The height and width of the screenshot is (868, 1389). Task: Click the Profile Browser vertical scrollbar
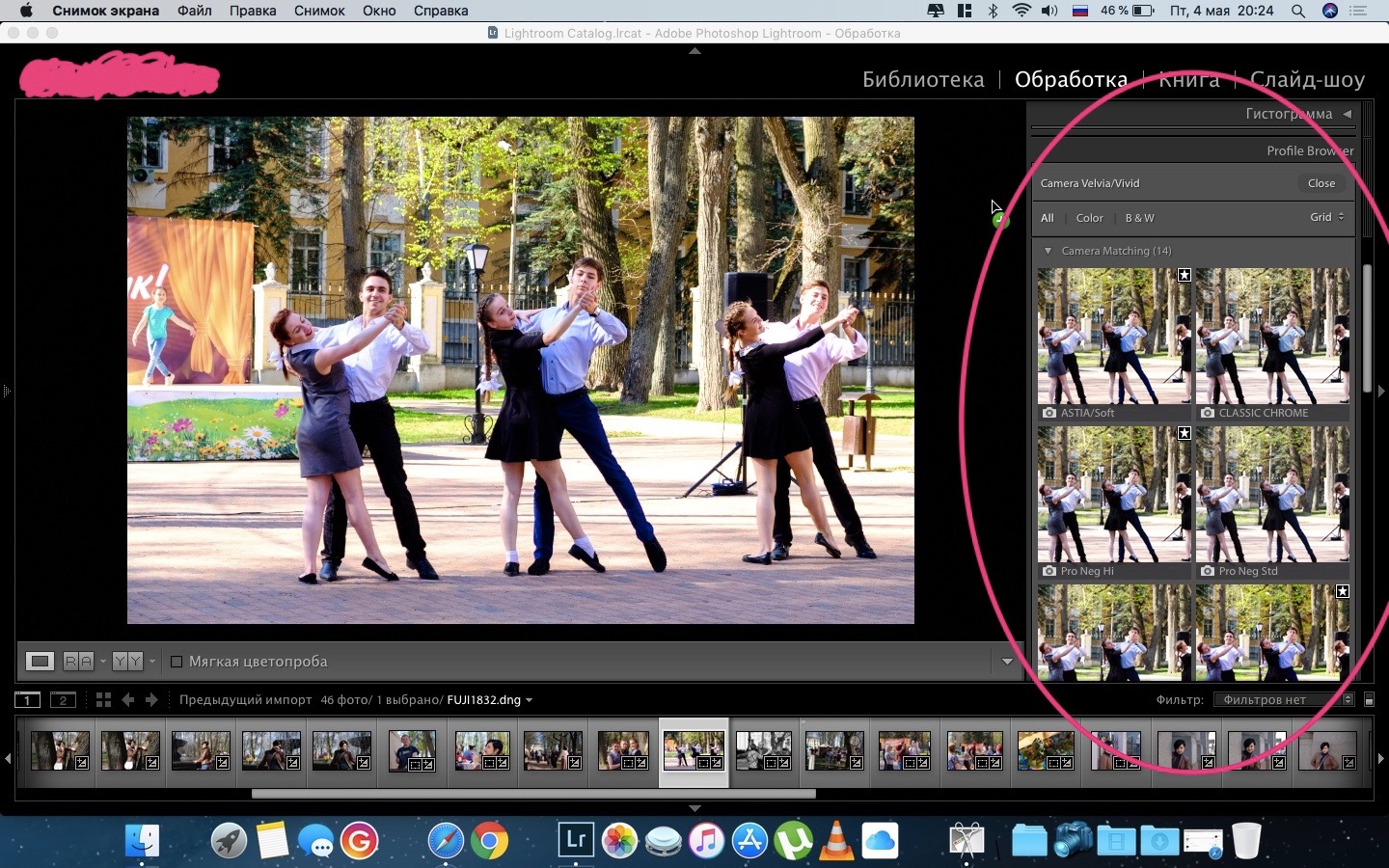click(x=1367, y=328)
